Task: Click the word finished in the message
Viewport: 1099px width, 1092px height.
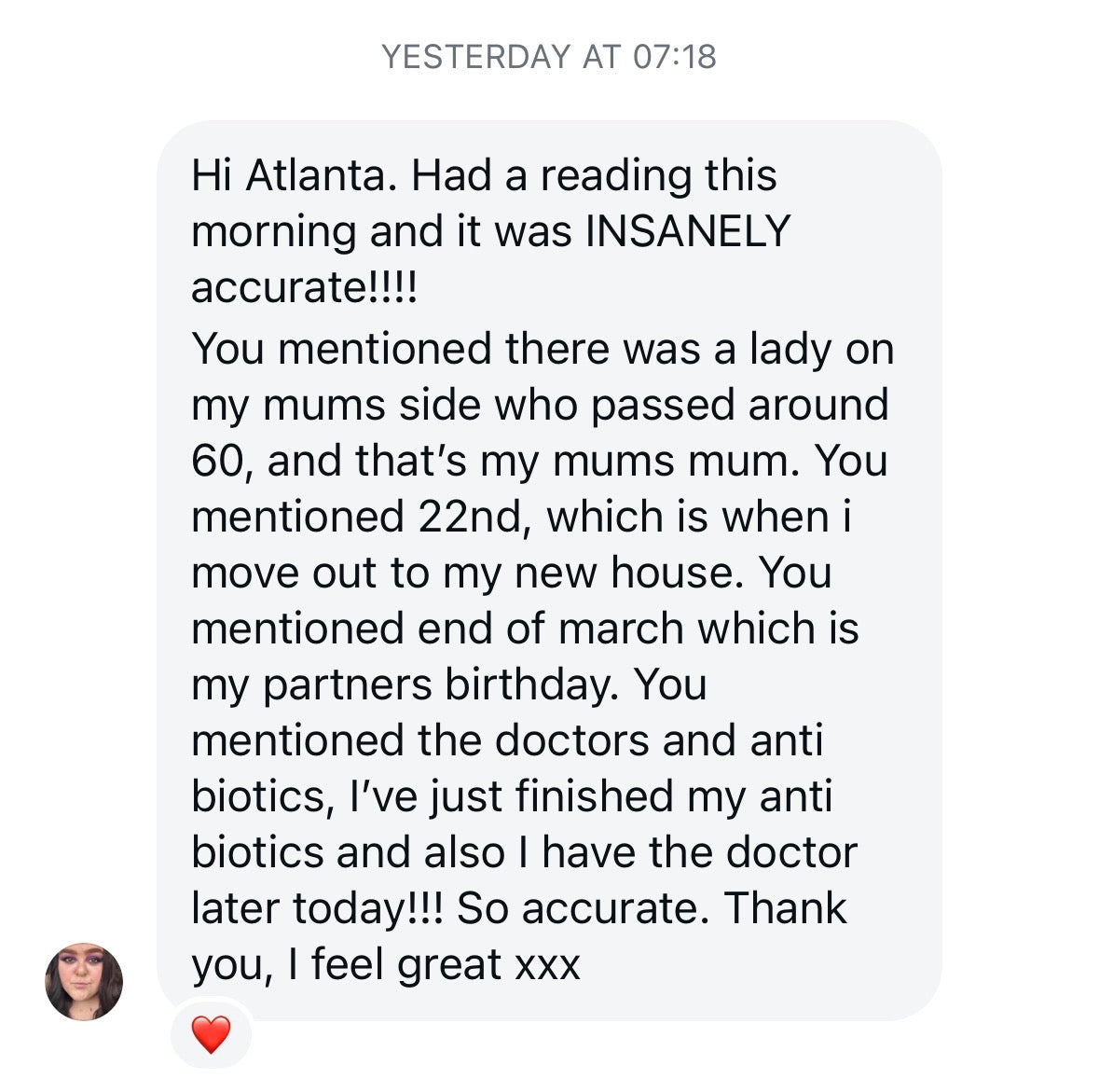Action: [593, 796]
